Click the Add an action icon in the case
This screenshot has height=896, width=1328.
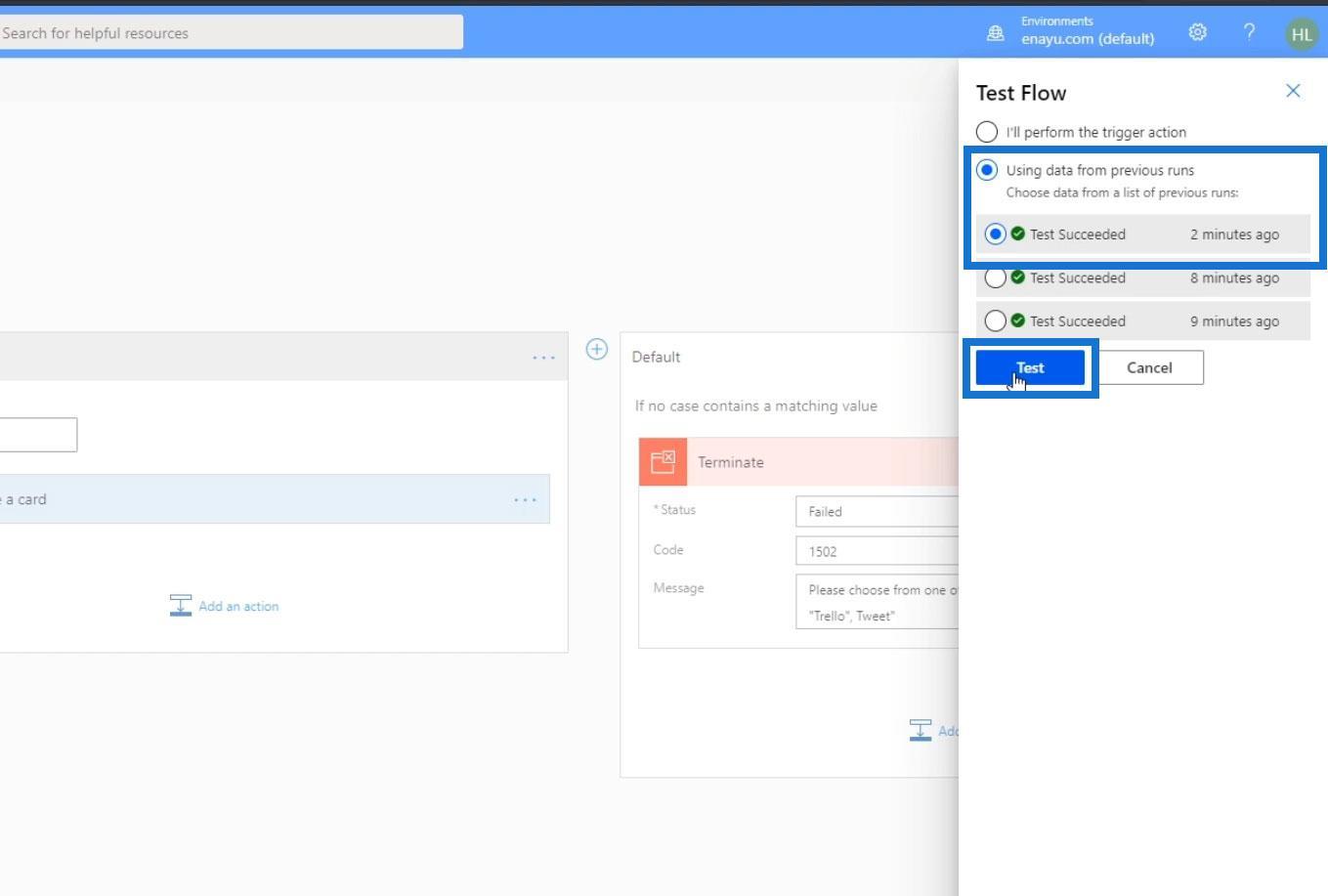(x=181, y=606)
